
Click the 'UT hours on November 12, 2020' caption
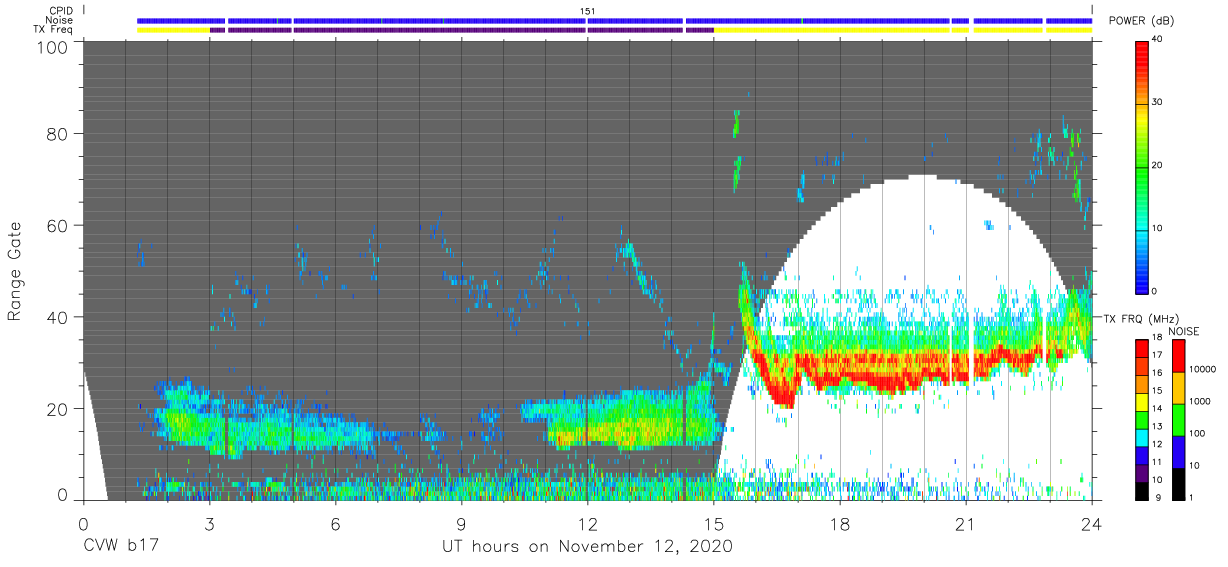click(588, 547)
